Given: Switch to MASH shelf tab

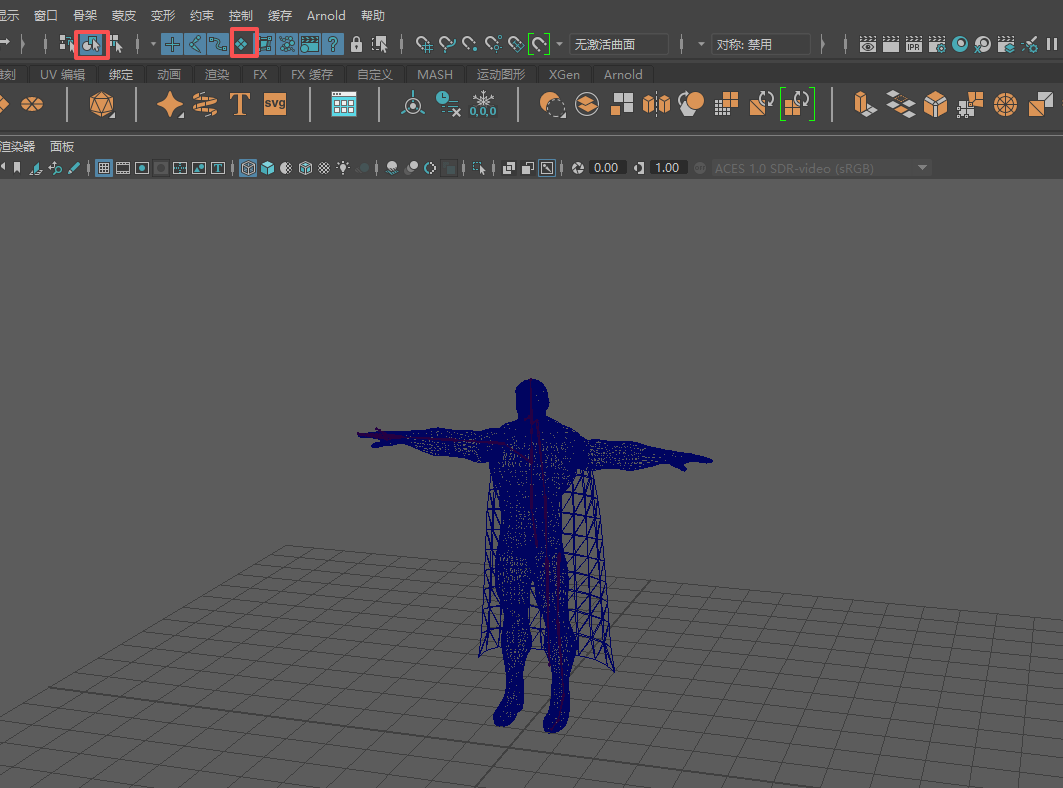Looking at the screenshot, I should (435, 75).
